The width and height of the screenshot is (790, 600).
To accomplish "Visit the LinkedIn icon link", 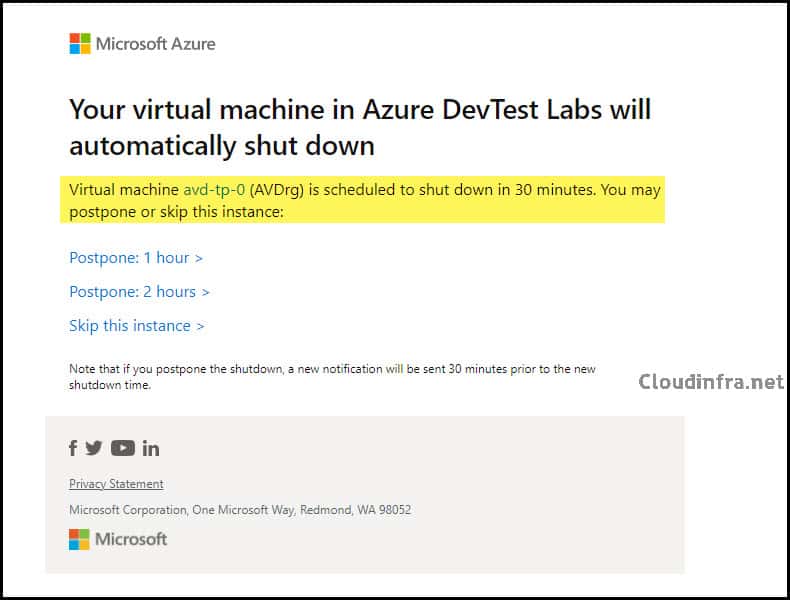I will [x=151, y=448].
